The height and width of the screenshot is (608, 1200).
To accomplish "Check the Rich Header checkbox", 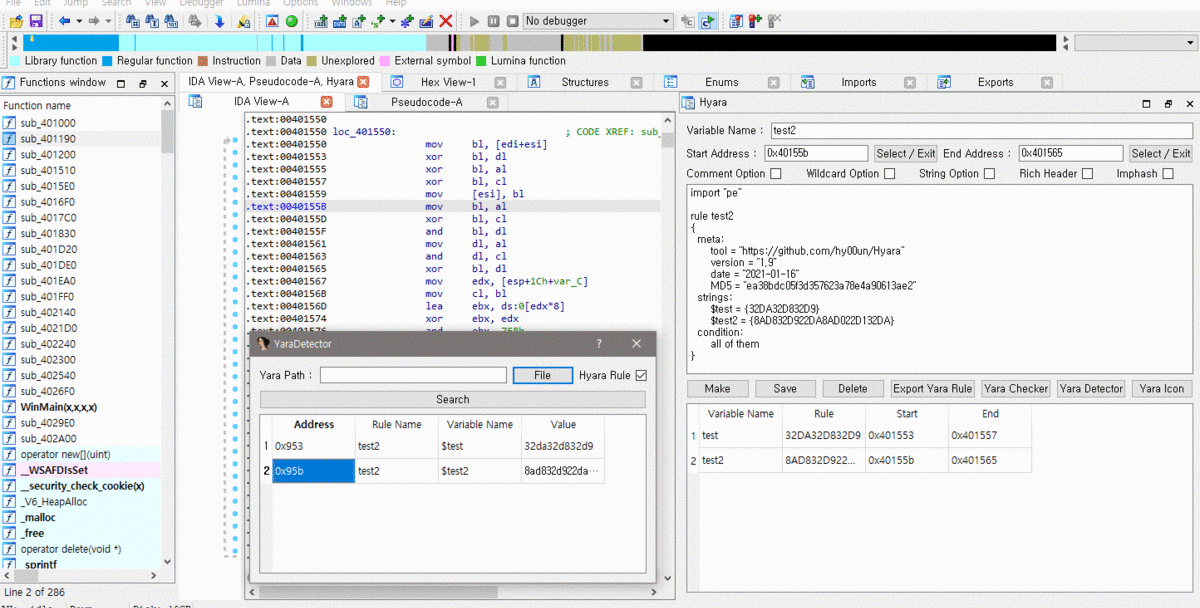I will [1087, 174].
